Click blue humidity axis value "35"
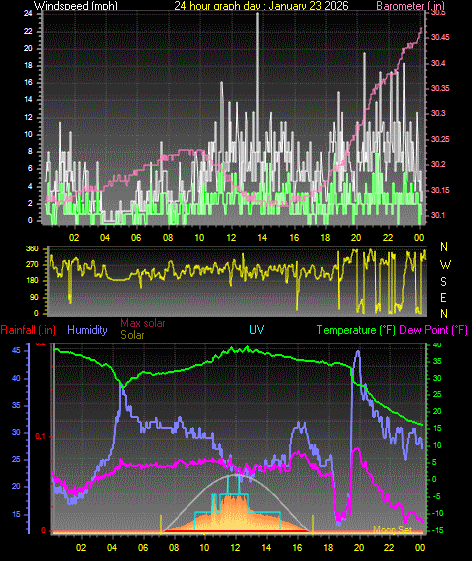The height and width of the screenshot is (561, 472). click(x=16, y=405)
